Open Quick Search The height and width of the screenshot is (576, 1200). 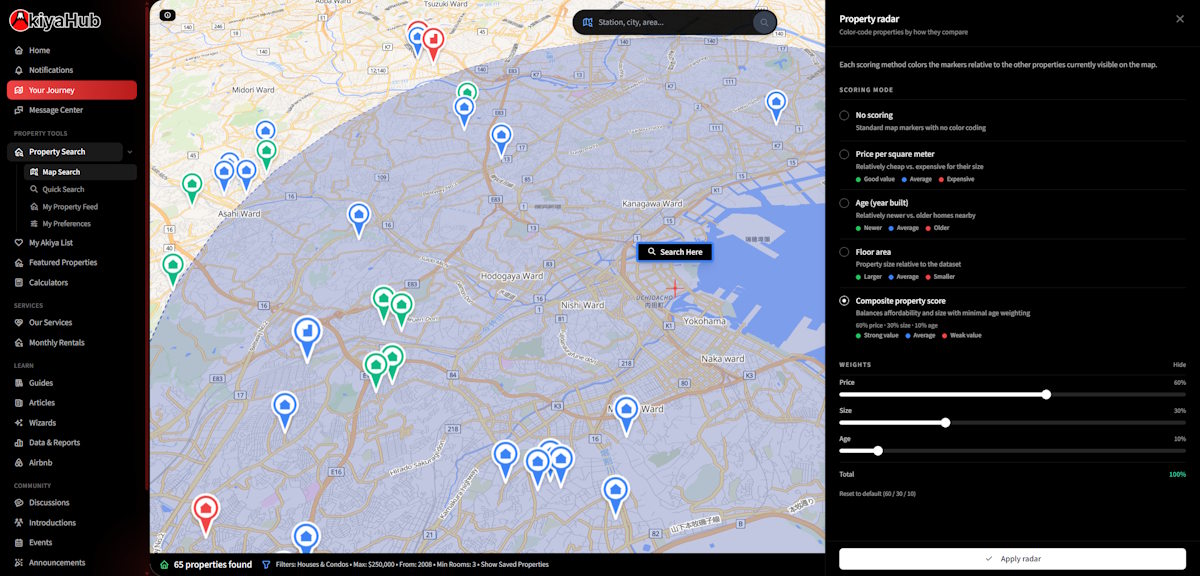pyautogui.click(x=63, y=189)
